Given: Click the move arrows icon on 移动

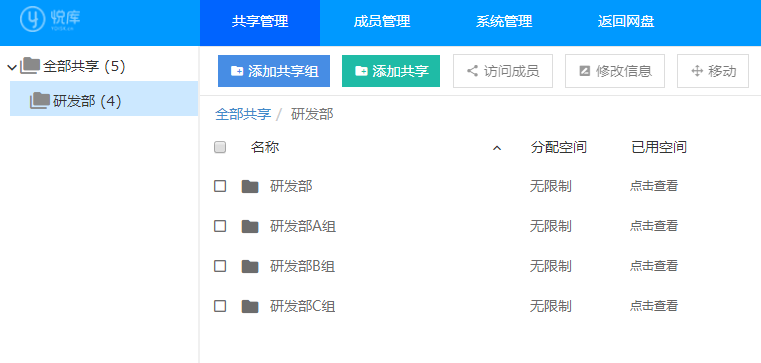Looking at the screenshot, I should (697, 71).
